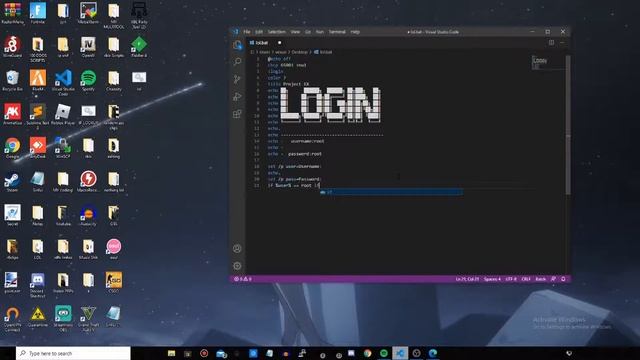Open the Search view in VS Code activity bar
This screenshot has height=360, width=640.
(237, 62)
